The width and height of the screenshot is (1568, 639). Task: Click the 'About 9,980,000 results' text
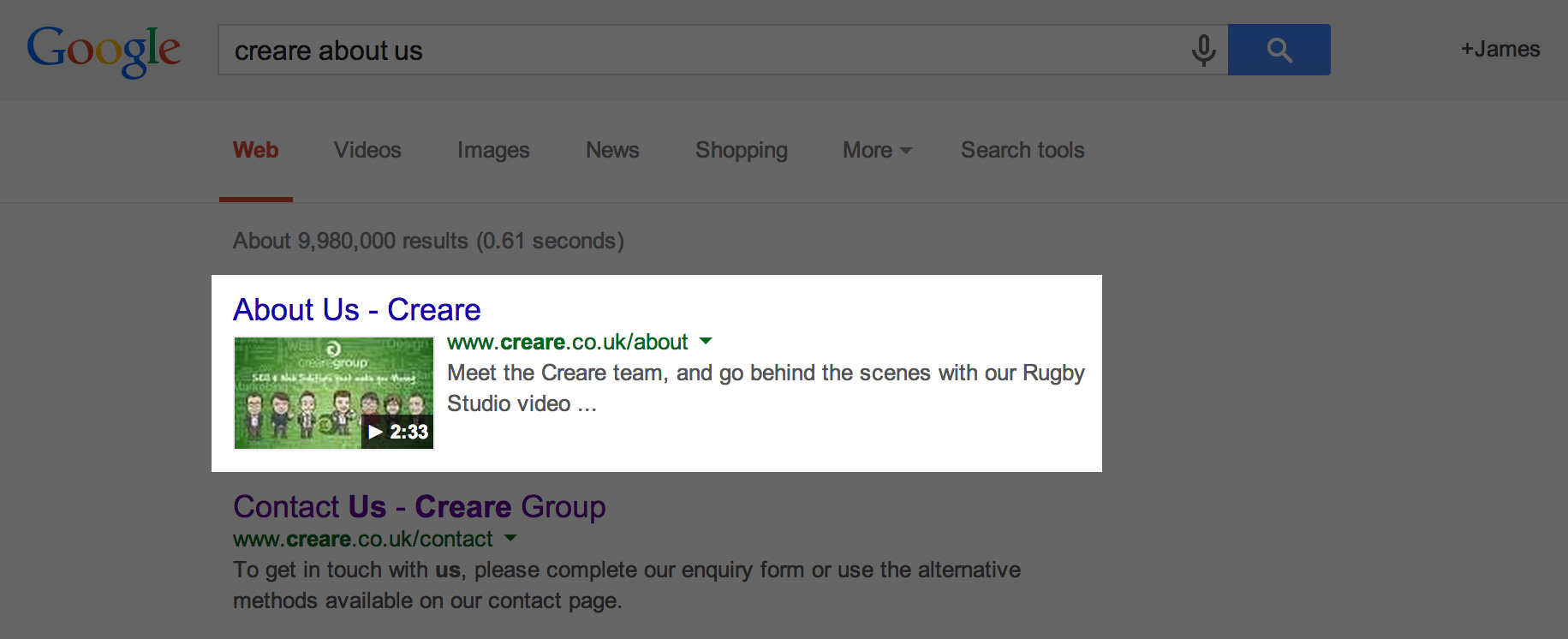(428, 241)
